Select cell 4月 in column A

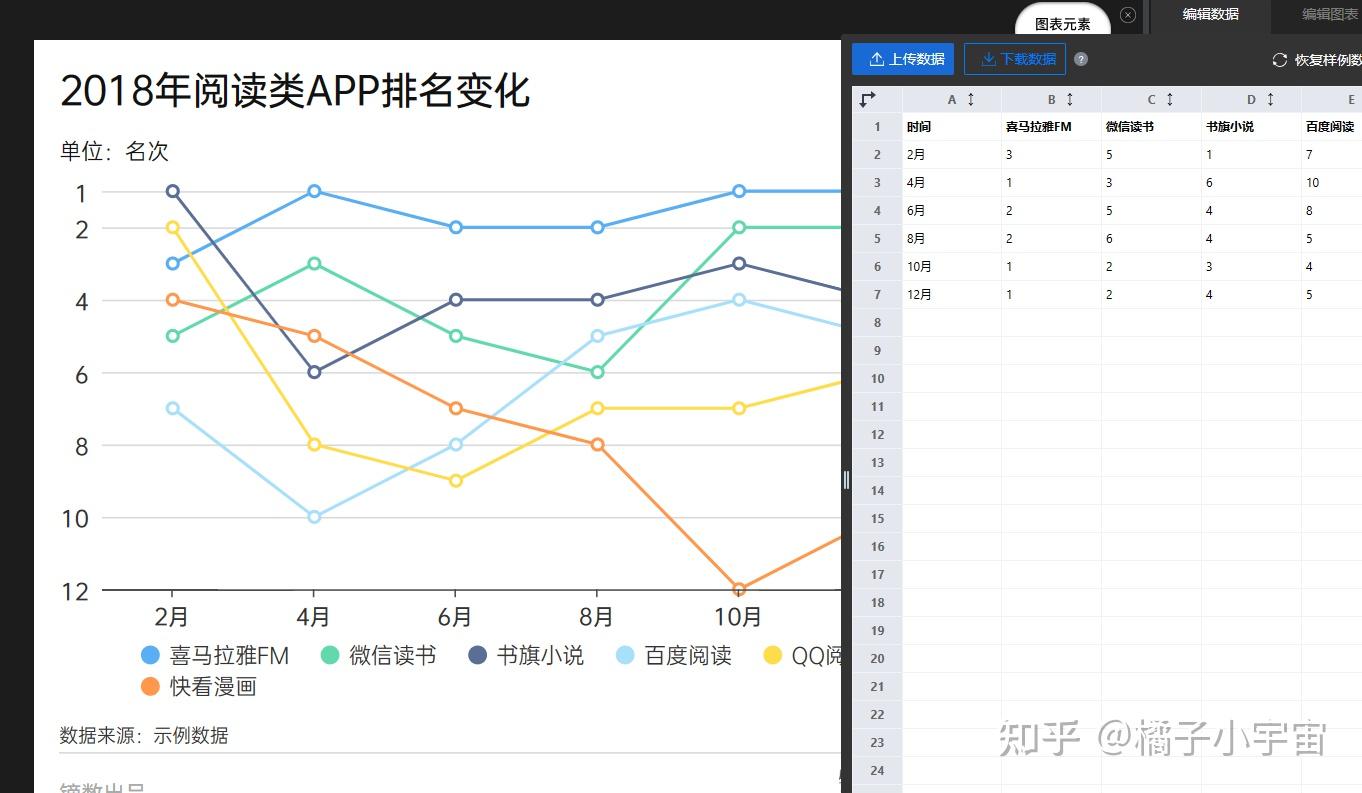(951, 183)
